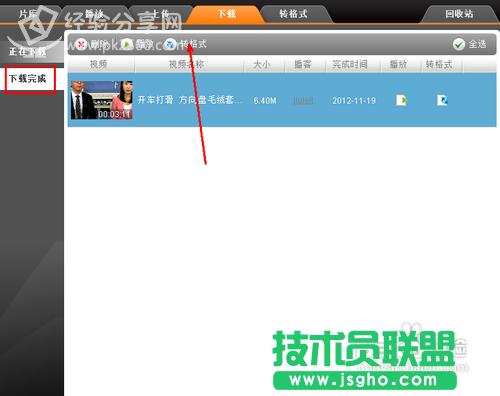
Task: Click the 全选 select-all label
Action: pyautogui.click(x=477, y=44)
